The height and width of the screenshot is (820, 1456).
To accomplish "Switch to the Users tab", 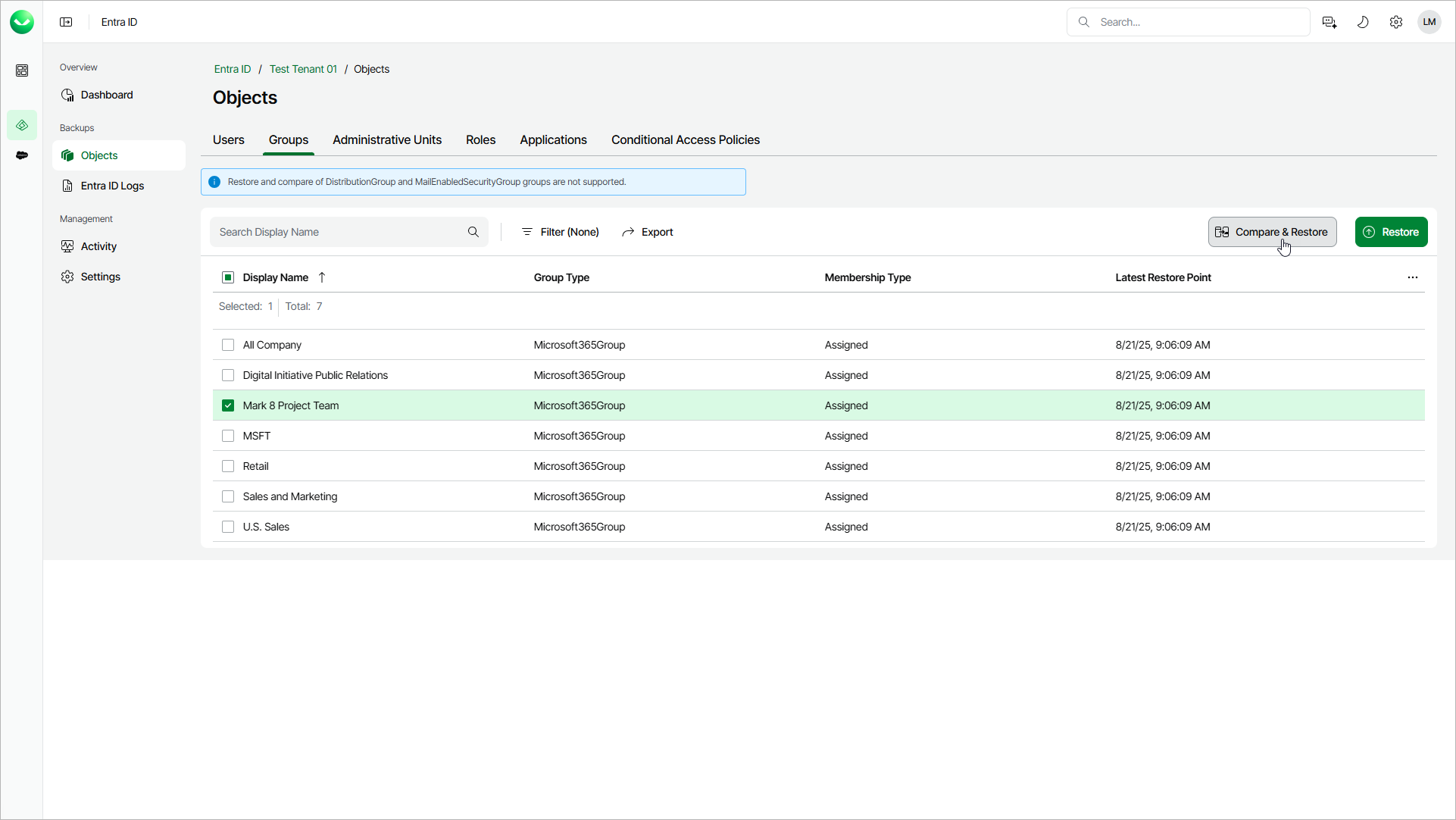I will (x=228, y=139).
